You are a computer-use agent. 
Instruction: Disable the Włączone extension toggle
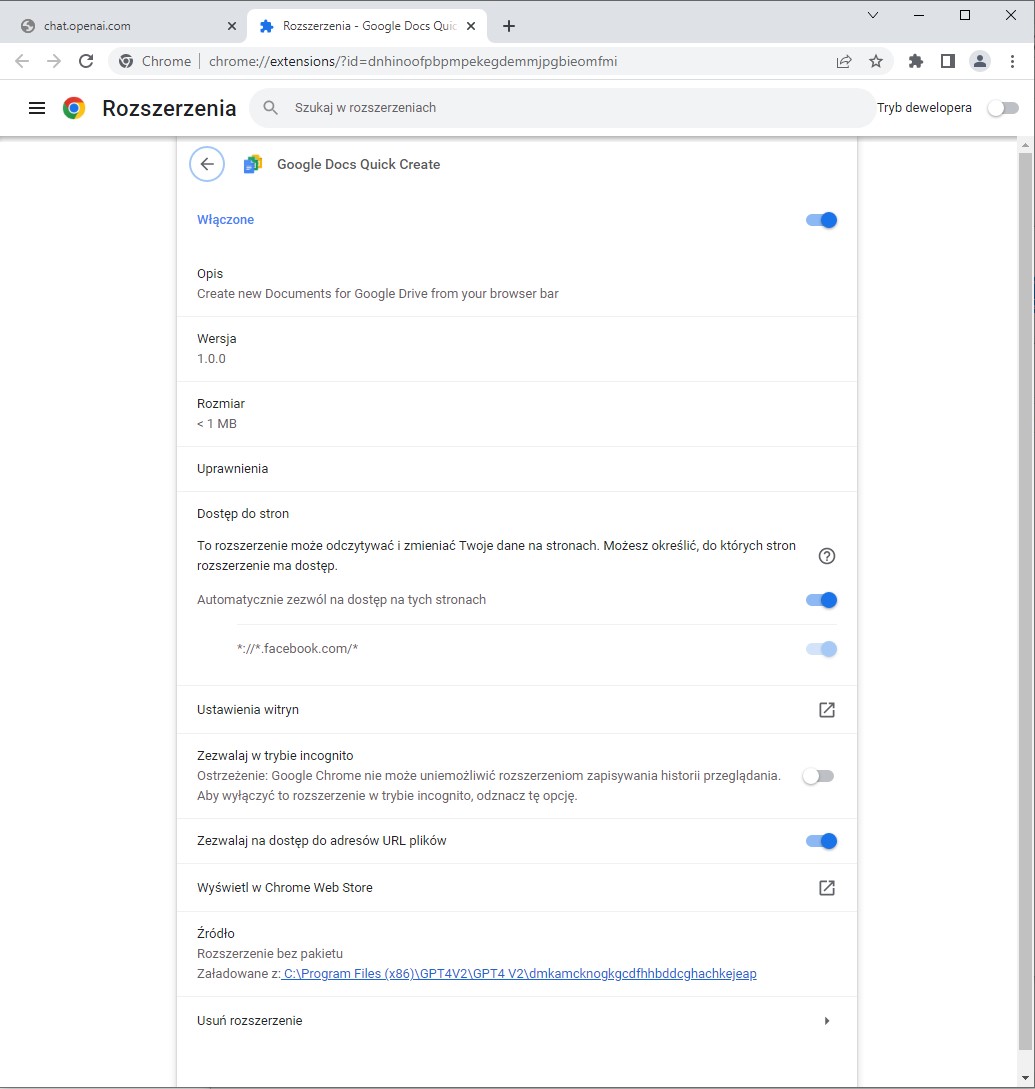[x=821, y=220]
